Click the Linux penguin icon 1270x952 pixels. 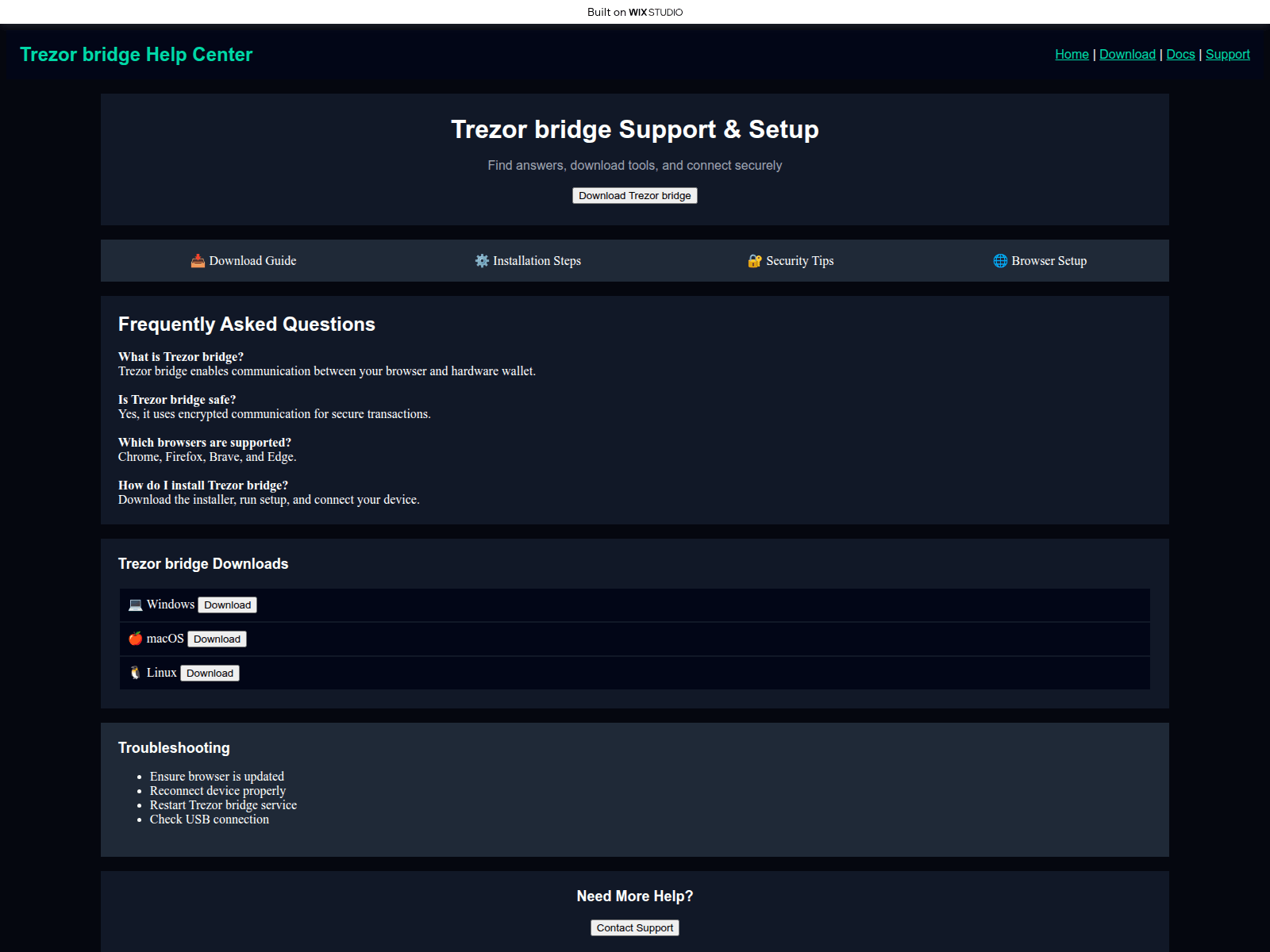[136, 673]
